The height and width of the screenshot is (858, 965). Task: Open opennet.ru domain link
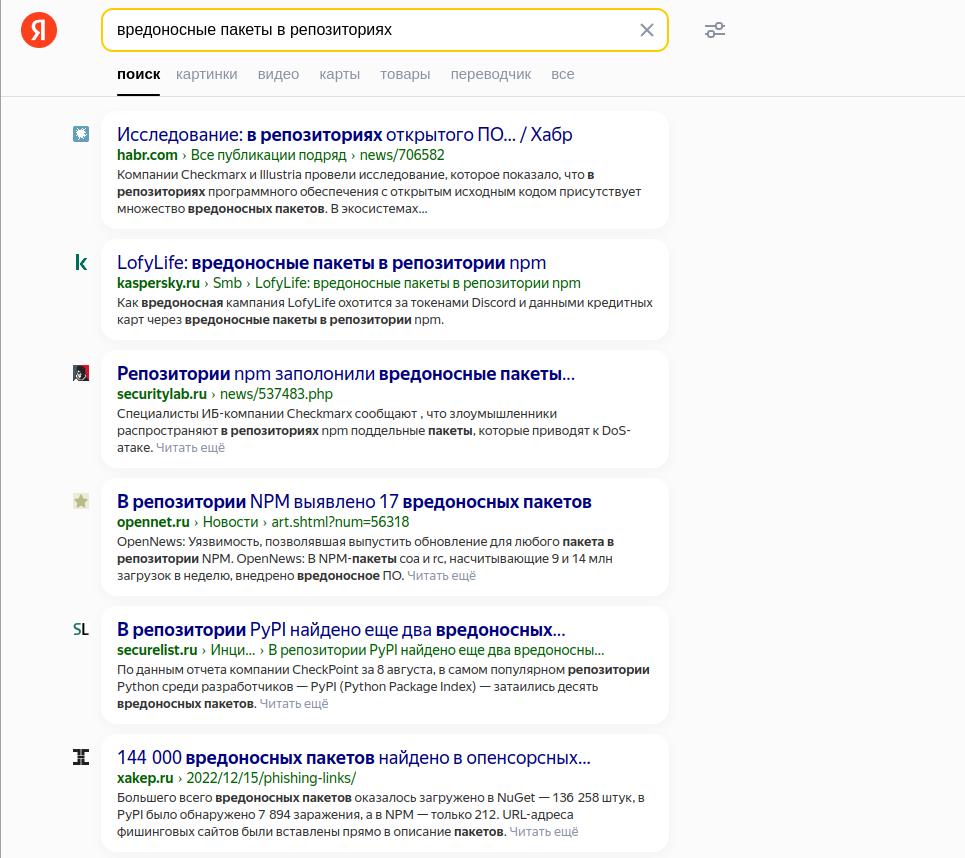click(x=153, y=522)
